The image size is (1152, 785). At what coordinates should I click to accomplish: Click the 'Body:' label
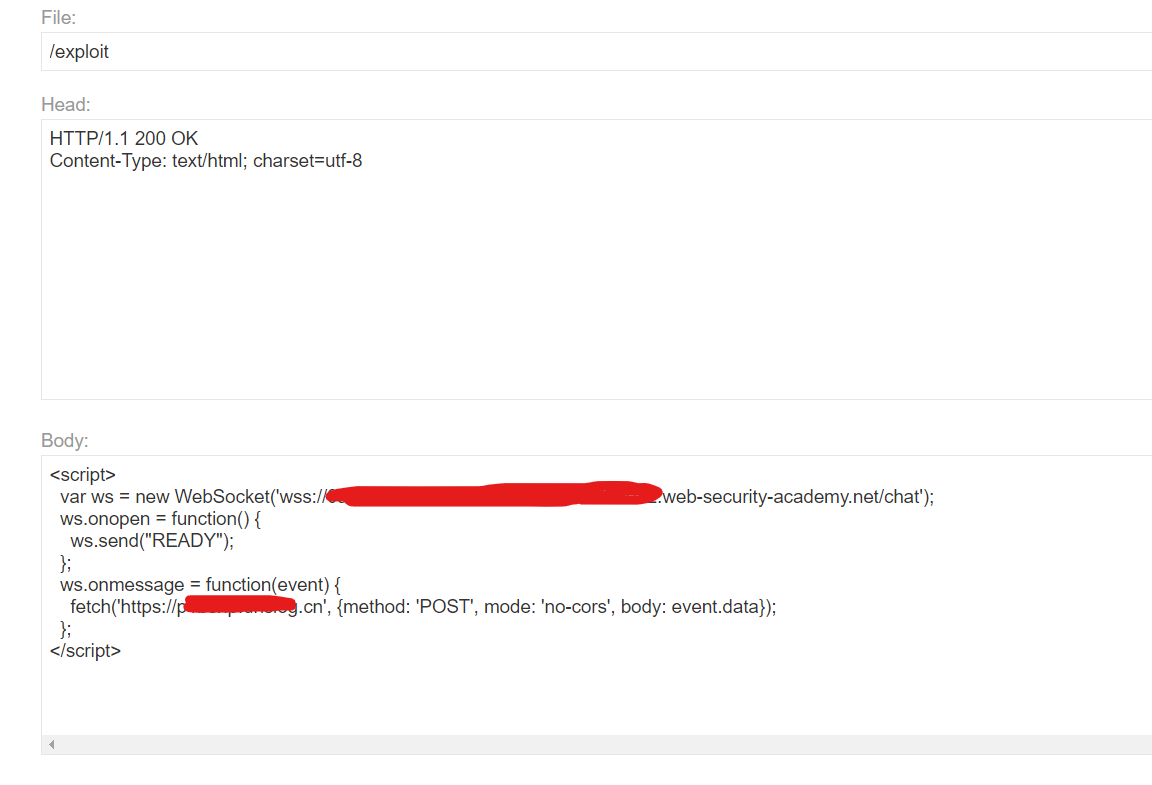click(x=65, y=440)
